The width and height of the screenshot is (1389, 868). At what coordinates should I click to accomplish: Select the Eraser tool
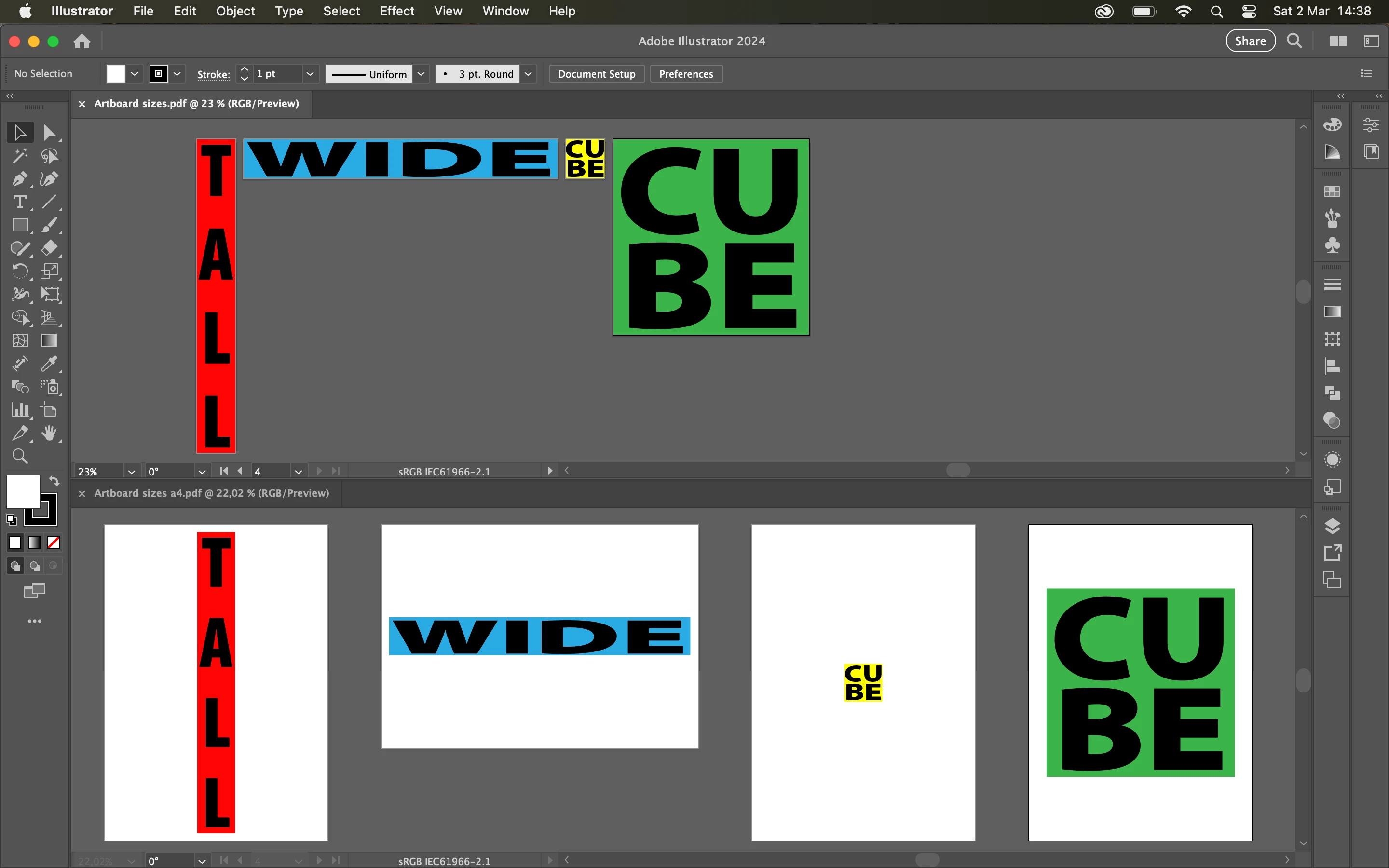pos(49,248)
